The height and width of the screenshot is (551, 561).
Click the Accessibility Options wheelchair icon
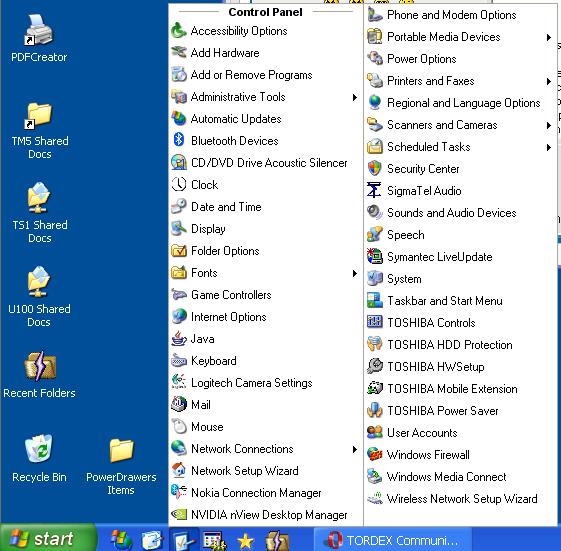pyautogui.click(x=179, y=31)
